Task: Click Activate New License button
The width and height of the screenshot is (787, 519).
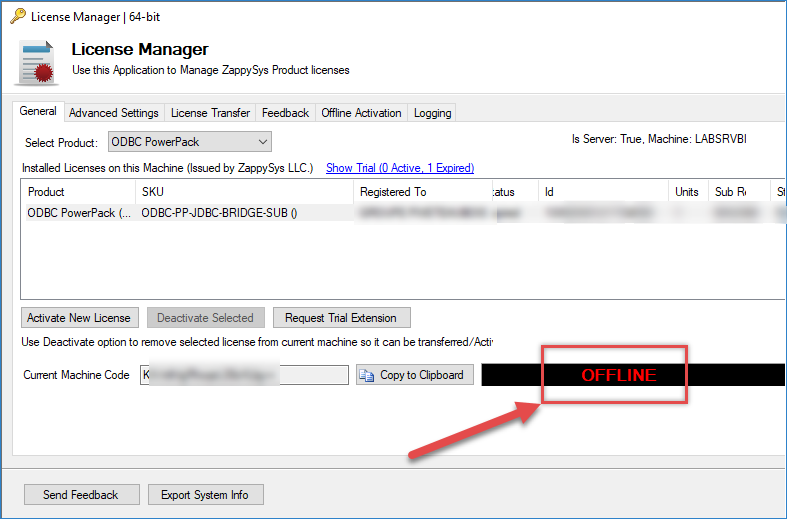Action: point(79,318)
